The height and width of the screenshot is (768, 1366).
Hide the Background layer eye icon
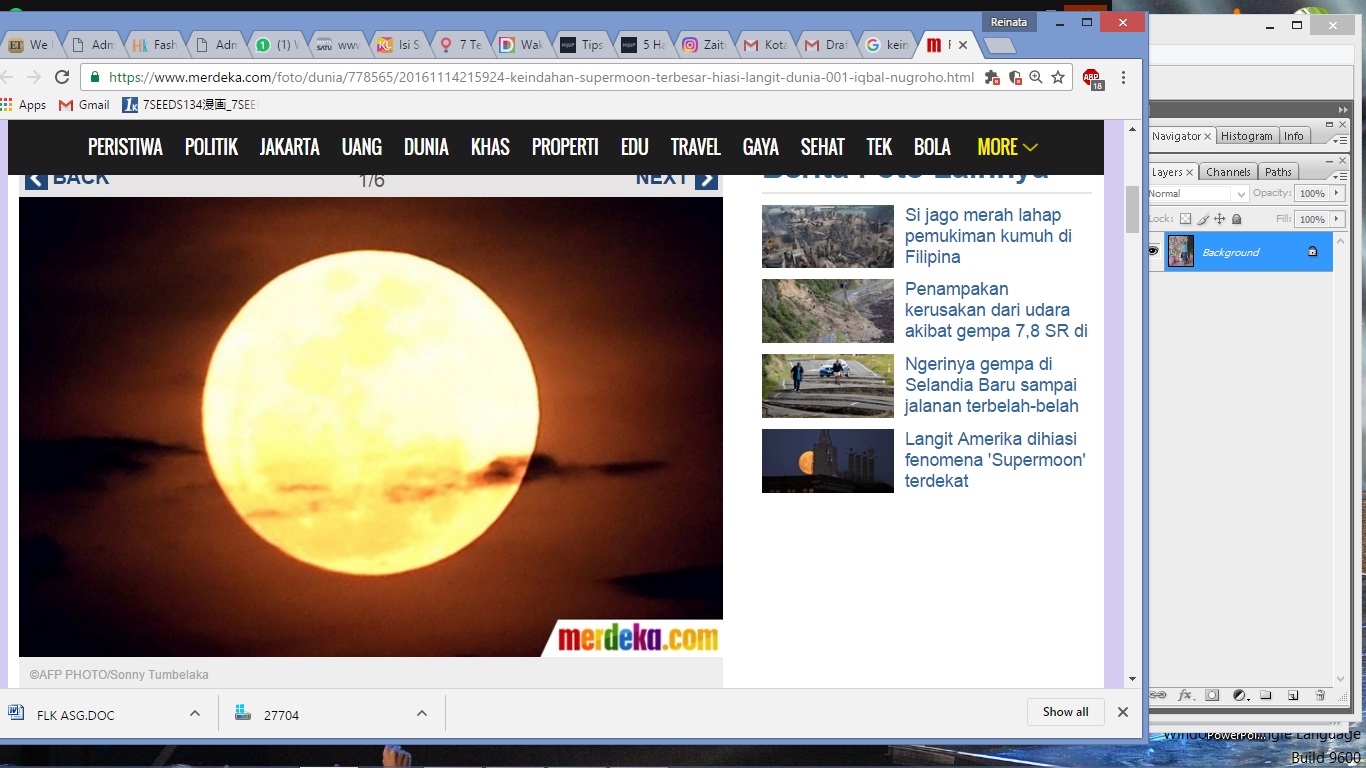[x=1153, y=251]
